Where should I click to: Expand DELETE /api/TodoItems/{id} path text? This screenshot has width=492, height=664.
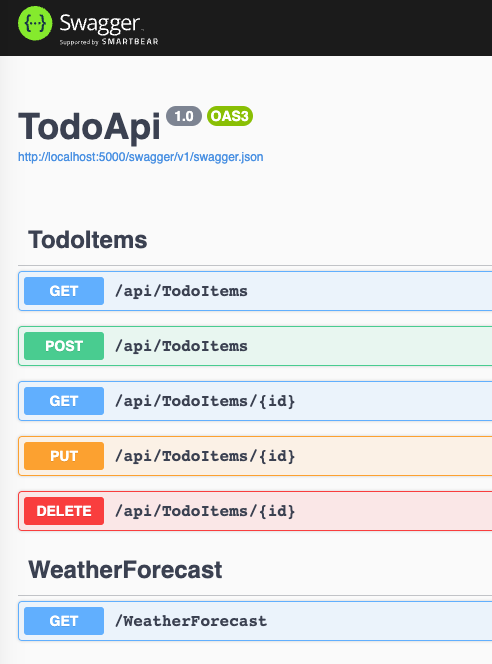pos(205,511)
